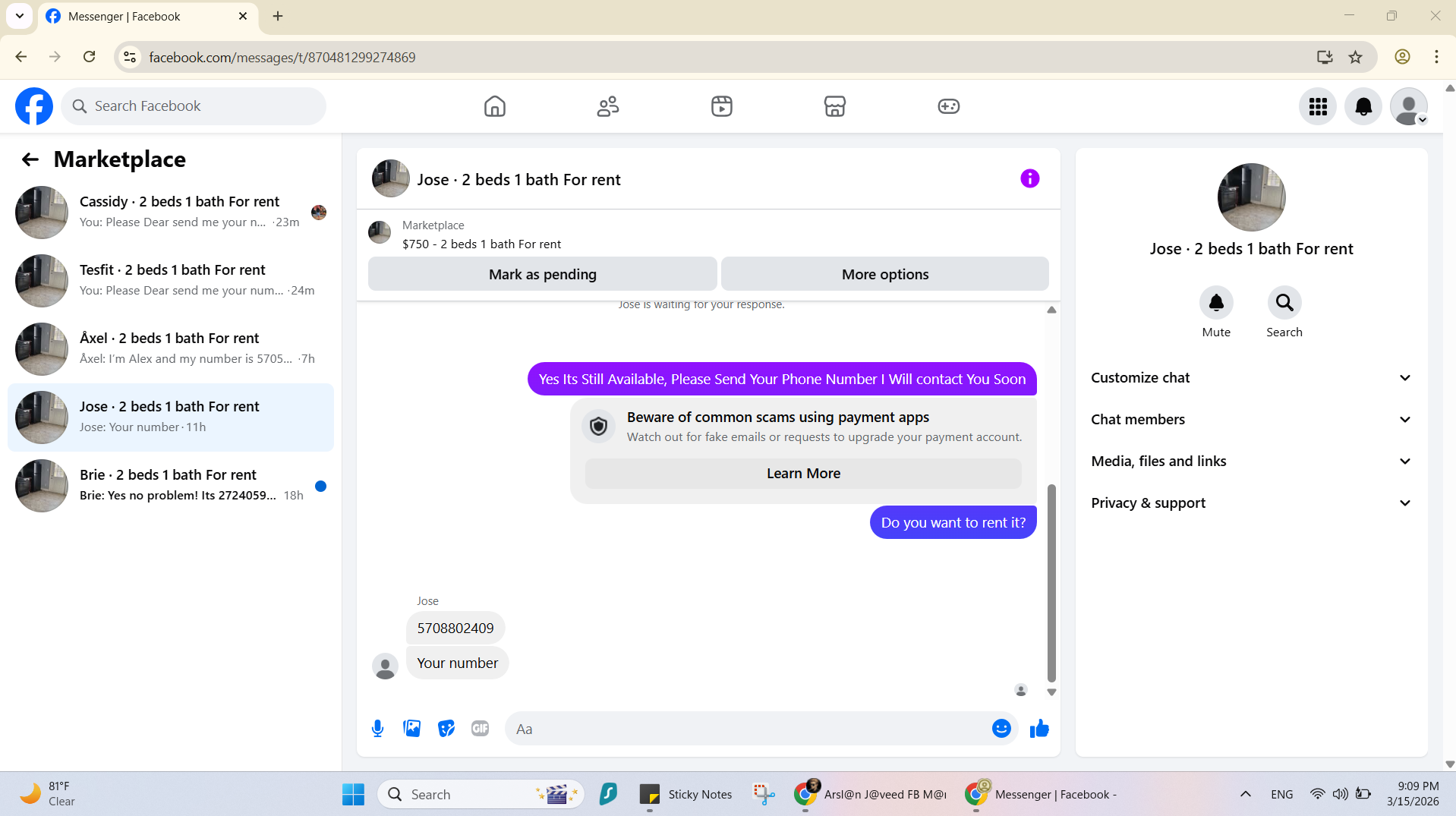Screen dimensions: 1456x816
Task: Expand Media, files and links section
Action: click(x=1251, y=462)
